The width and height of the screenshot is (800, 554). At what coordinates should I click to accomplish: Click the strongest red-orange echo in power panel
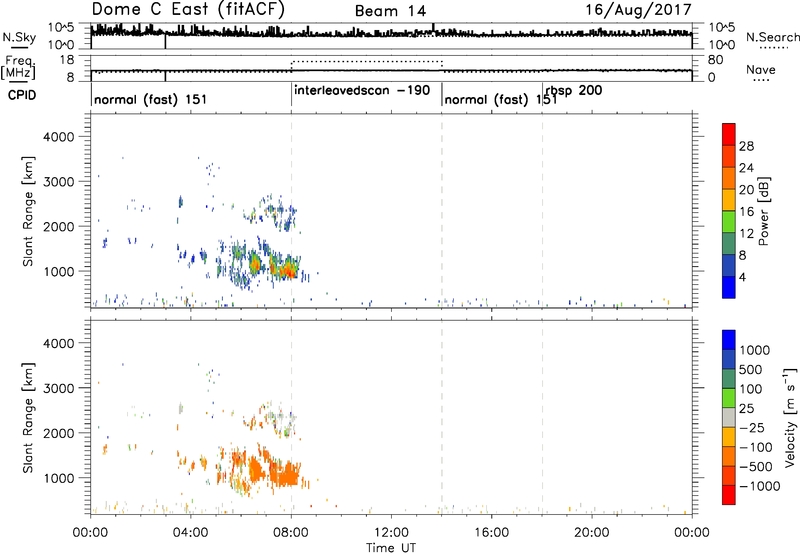pyautogui.click(x=289, y=270)
